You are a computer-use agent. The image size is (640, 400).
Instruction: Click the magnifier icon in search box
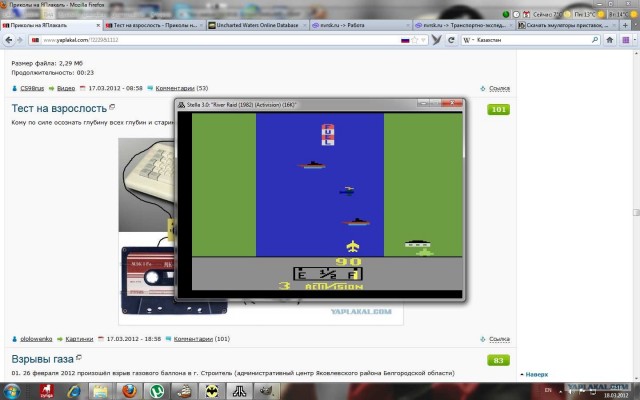(595, 40)
